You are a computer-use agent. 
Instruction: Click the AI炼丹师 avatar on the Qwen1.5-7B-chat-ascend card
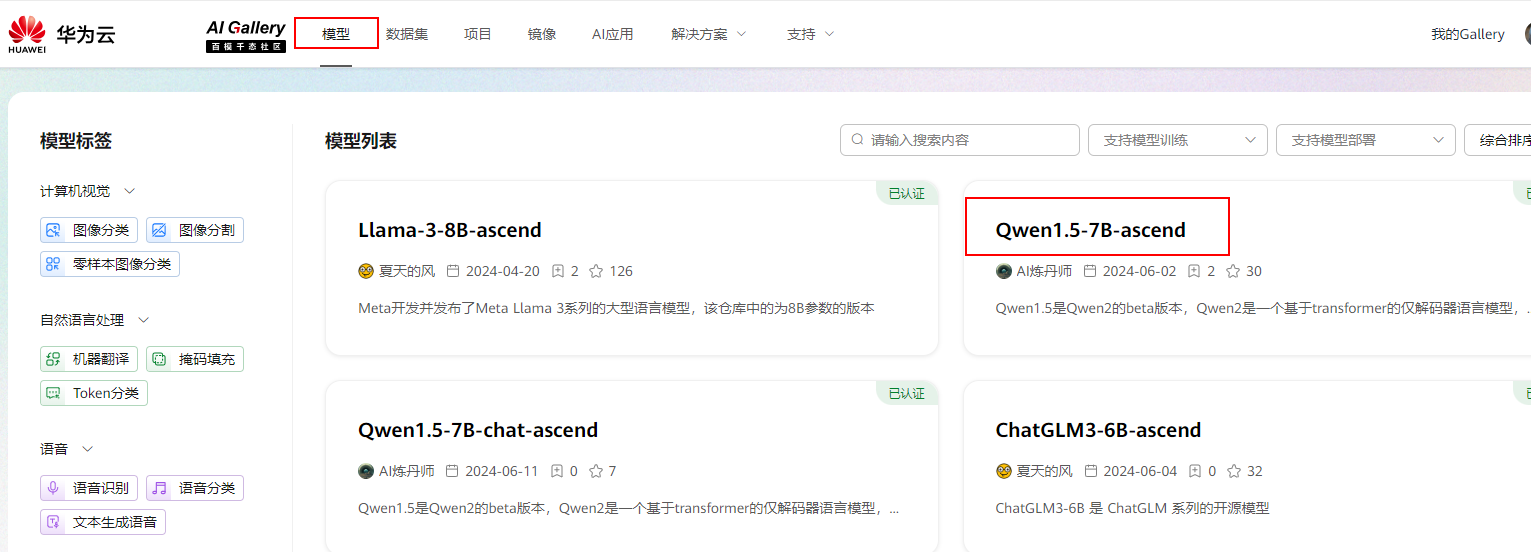[366, 471]
